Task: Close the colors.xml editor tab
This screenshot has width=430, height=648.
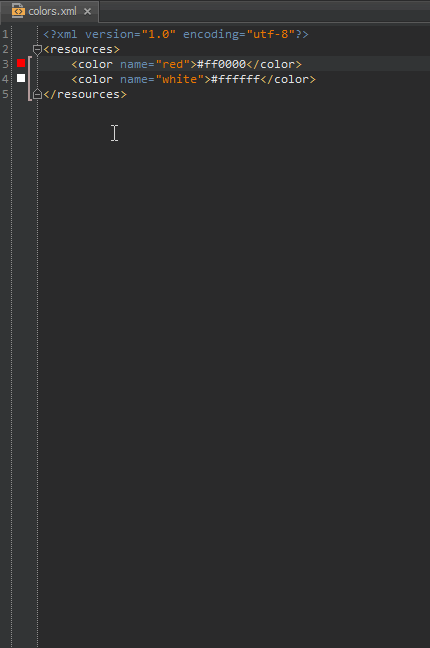Action: (87, 12)
